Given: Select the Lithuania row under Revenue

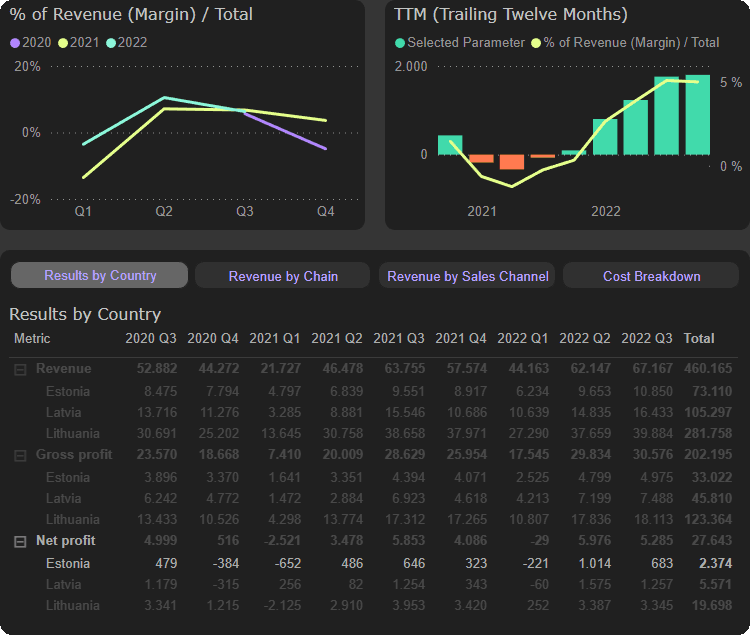Looking at the screenshot, I should [x=73, y=433].
